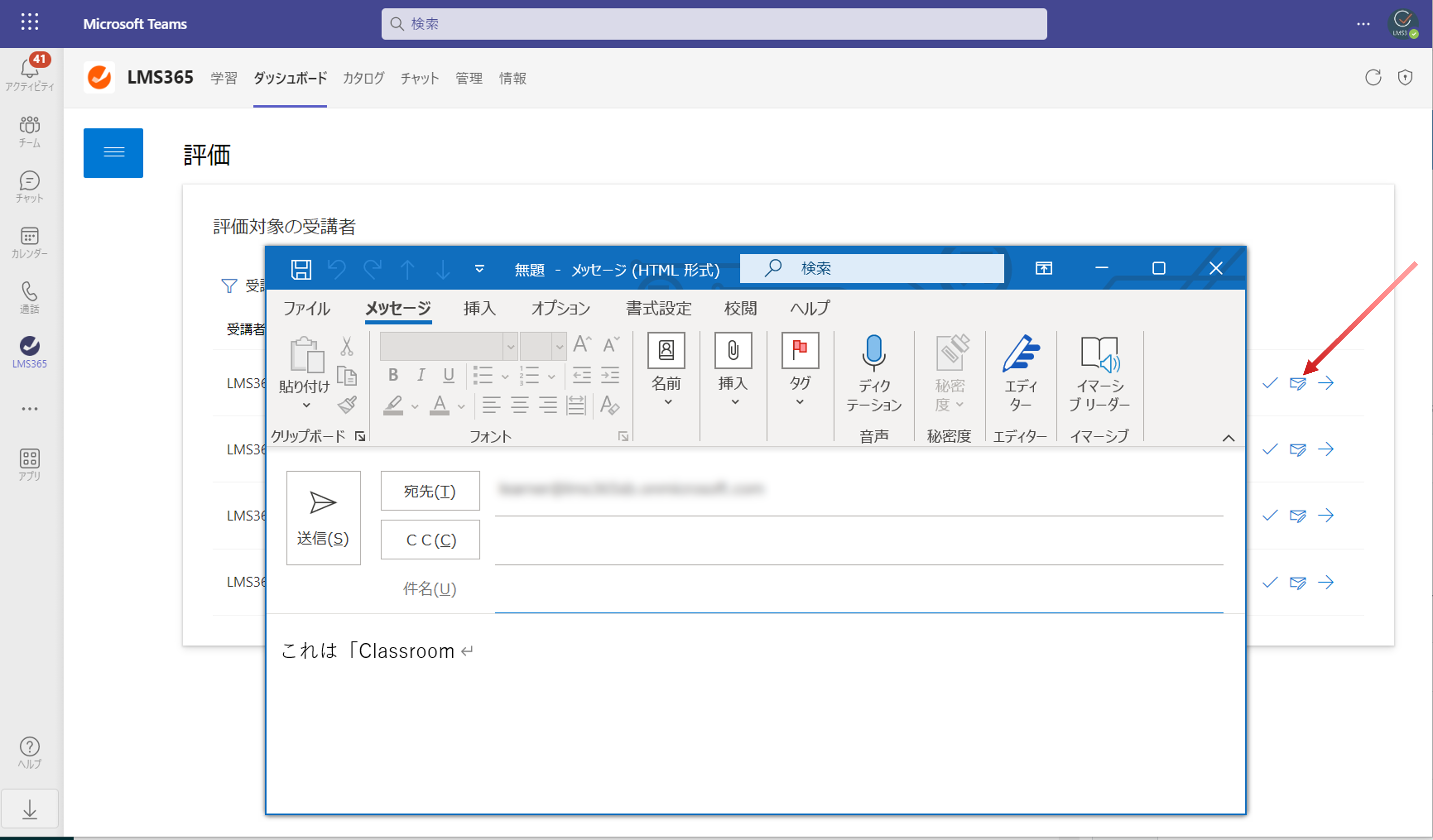Viewport: 1433px width, 840px height.
Task: Toggle bold formatting in Outlook ribbon
Action: click(x=393, y=374)
